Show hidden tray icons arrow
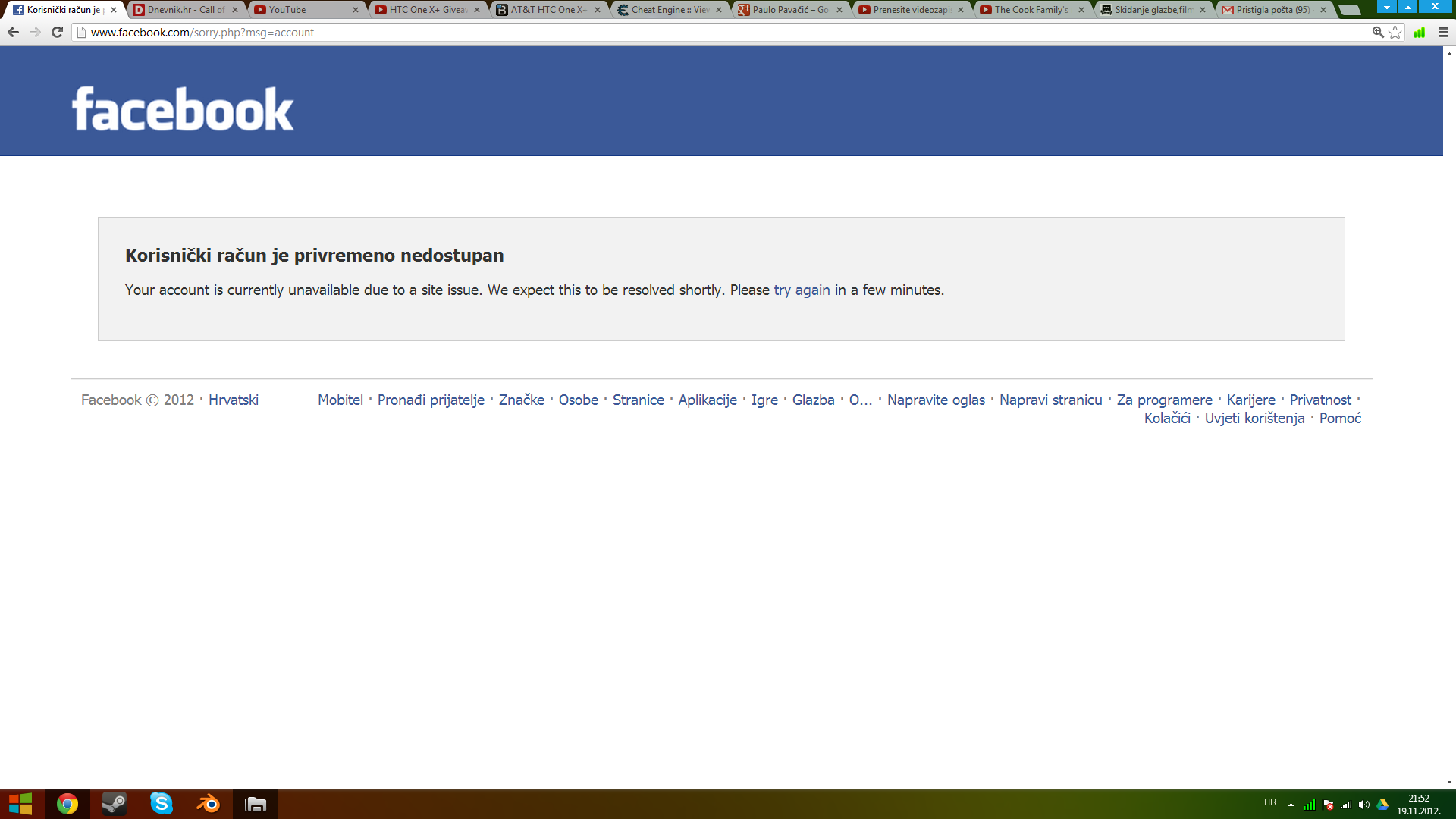The height and width of the screenshot is (819, 1456). 1291,805
